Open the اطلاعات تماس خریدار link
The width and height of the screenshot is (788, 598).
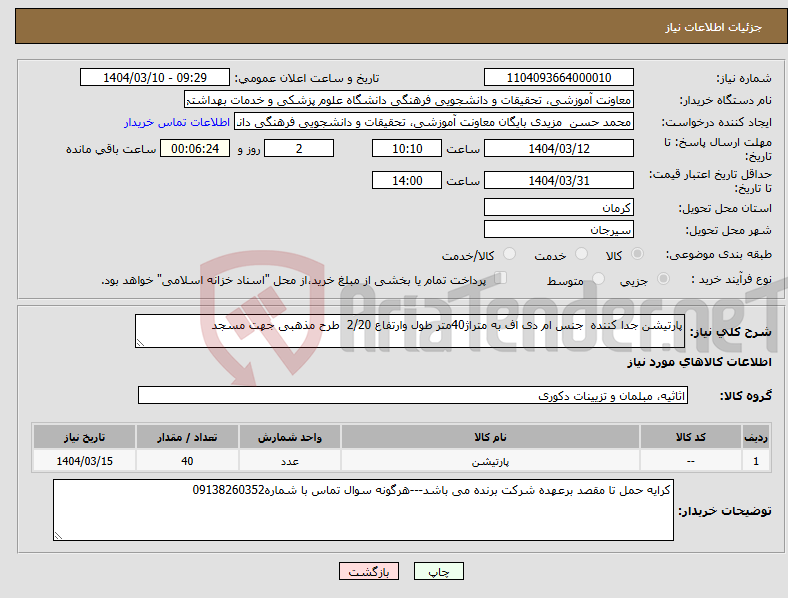[177, 122]
